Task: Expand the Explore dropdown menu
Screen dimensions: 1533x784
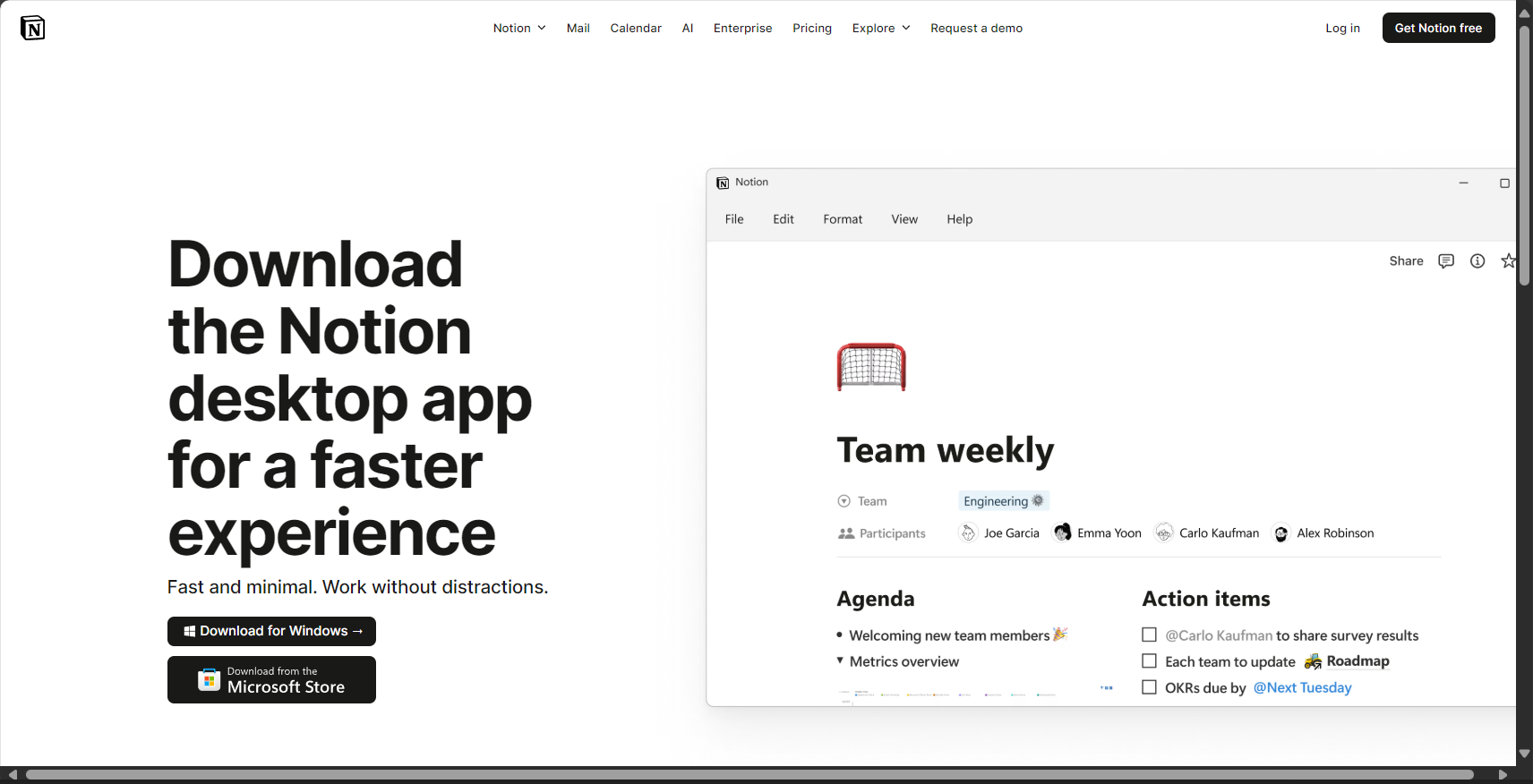Action: [x=881, y=28]
